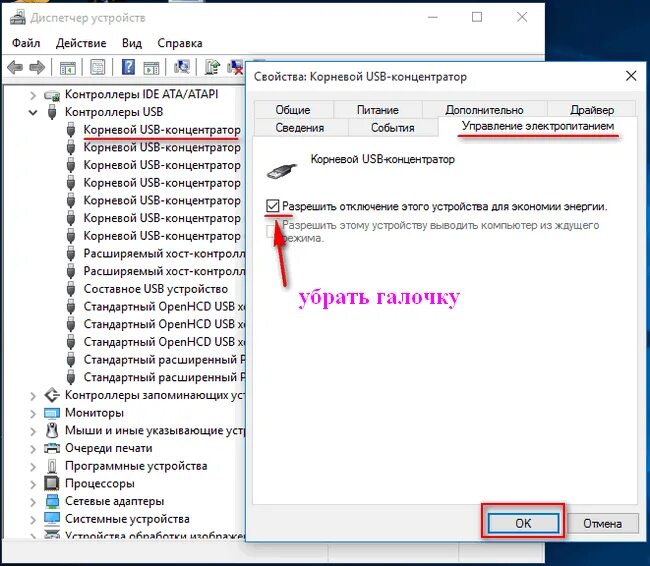Screen dimensions: 650x566
Task: Select the Контроллеры USB label
Action: [114, 112]
